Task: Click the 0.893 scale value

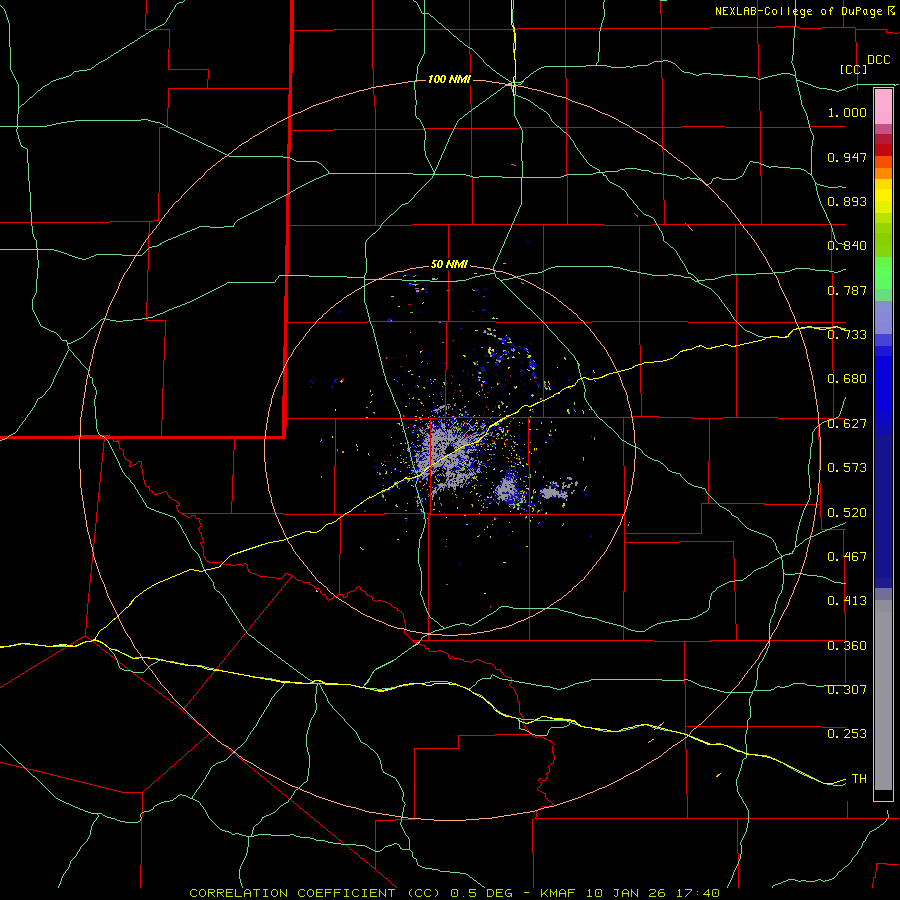Action: 847,201
